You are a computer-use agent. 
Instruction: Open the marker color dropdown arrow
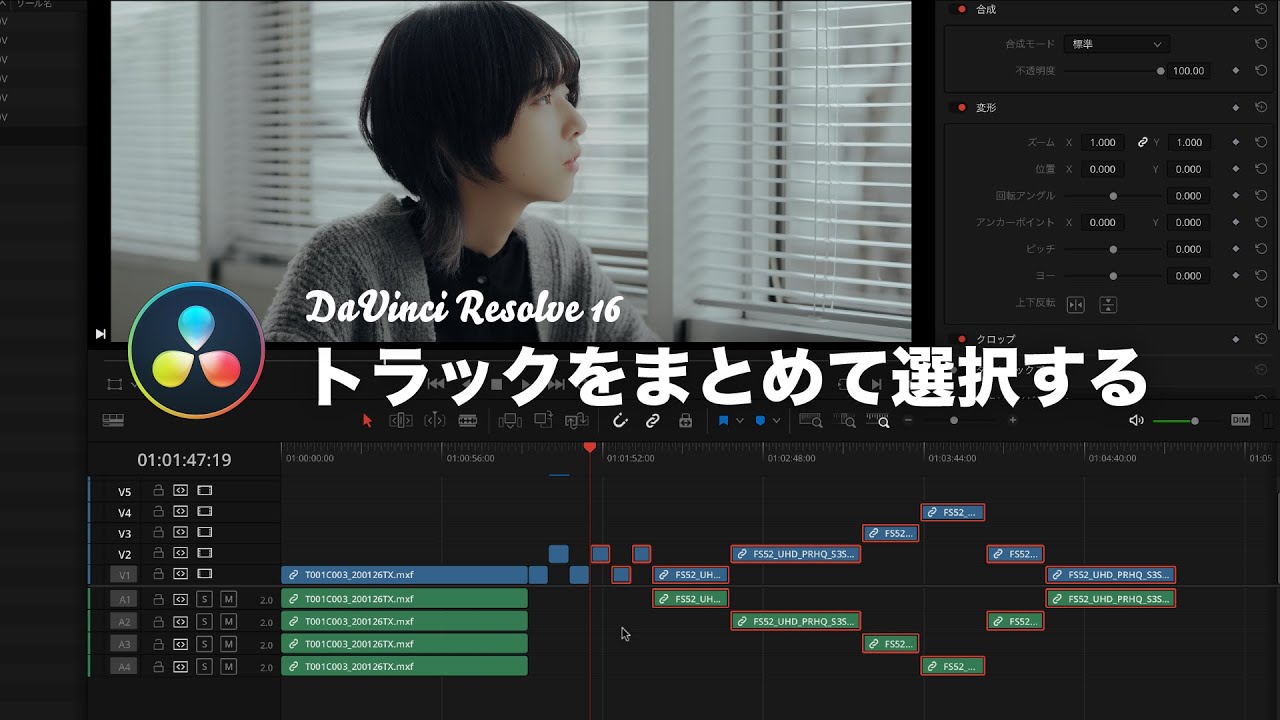pos(776,421)
